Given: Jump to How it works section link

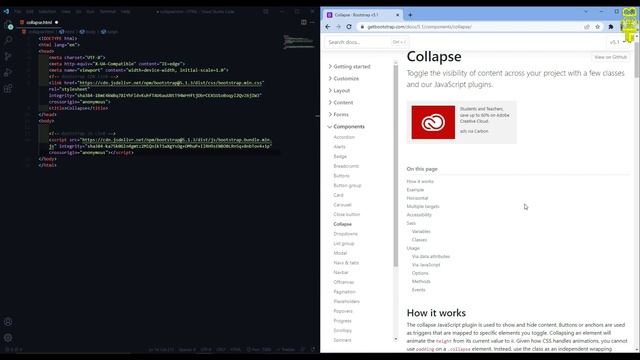Looking at the screenshot, I should [x=420, y=181].
